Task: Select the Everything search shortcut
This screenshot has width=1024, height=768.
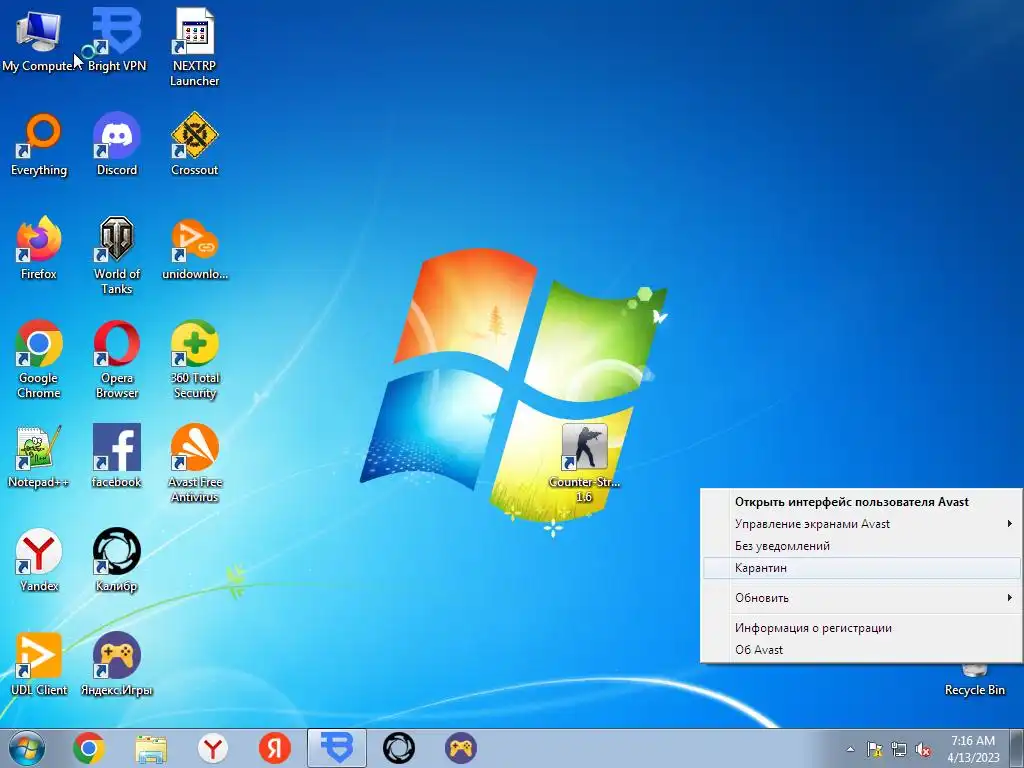Action: [x=39, y=145]
